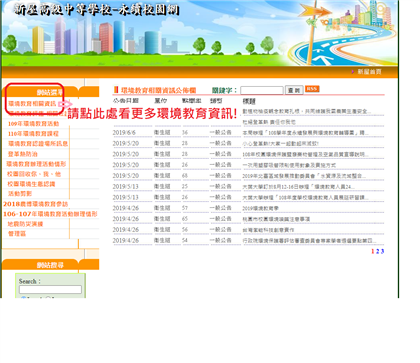This screenshot has width=420, height=363.
Task: Open the 地震防災演練 sidebar link
Action: pos(25,224)
